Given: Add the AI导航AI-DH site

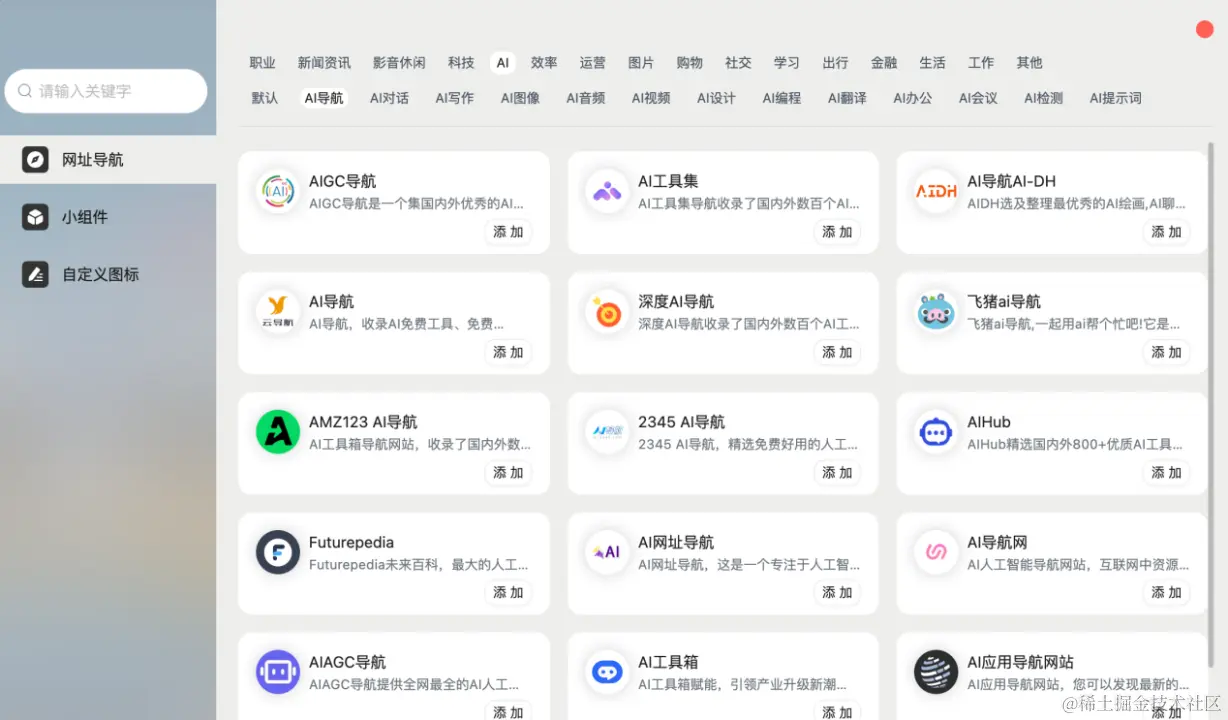Looking at the screenshot, I should pyautogui.click(x=1166, y=232).
